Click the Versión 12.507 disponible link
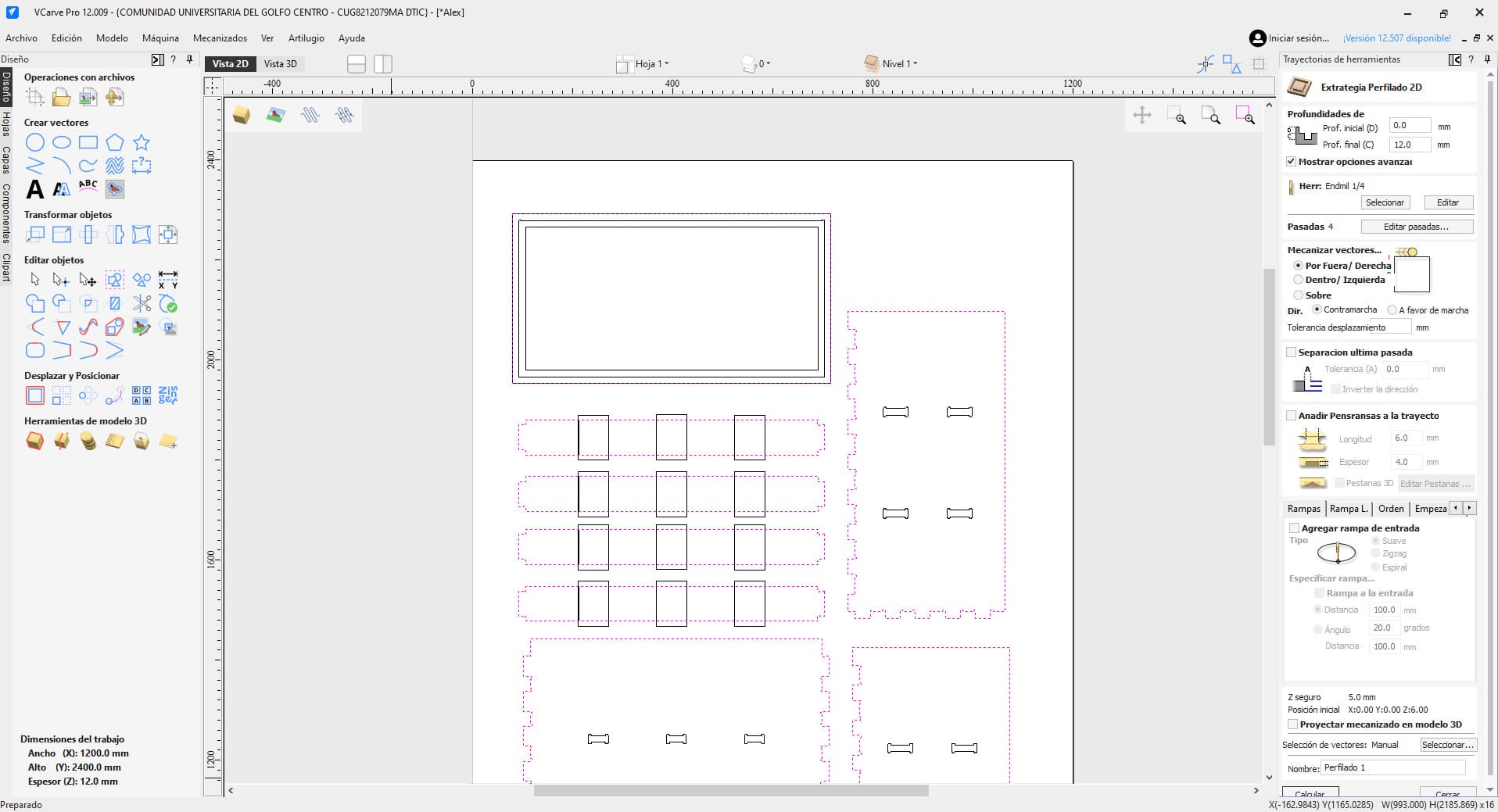This screenshot has width=1498, height=812. click(1397, 38)
